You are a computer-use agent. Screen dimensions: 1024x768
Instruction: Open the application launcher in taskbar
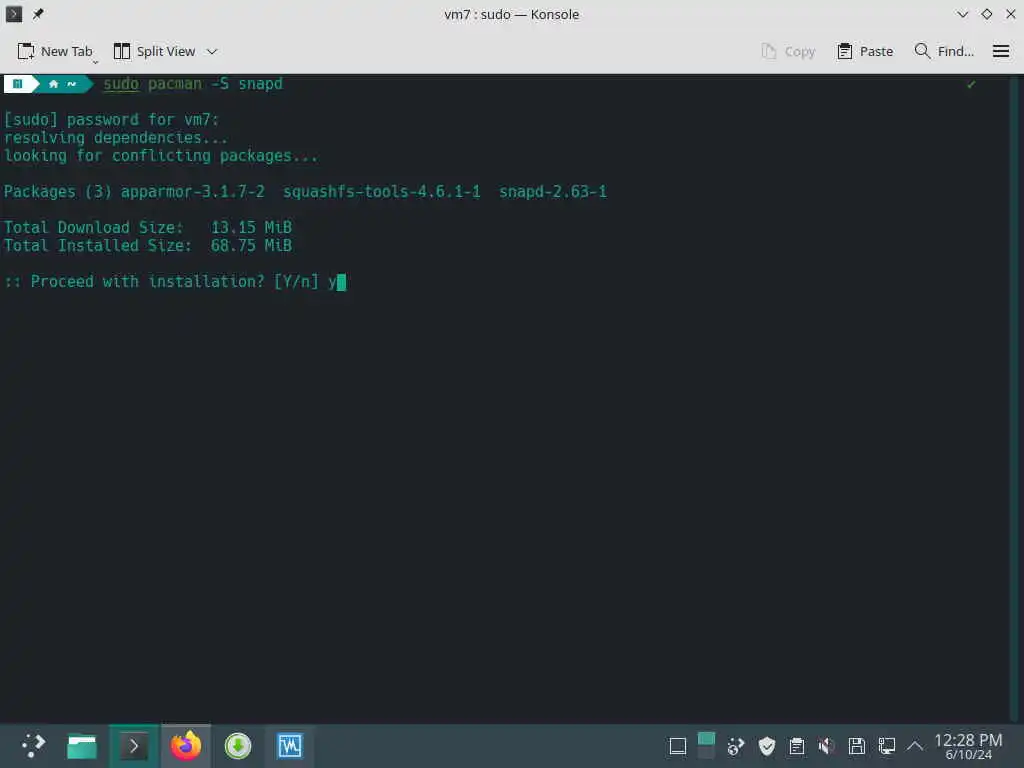point(33,746)
